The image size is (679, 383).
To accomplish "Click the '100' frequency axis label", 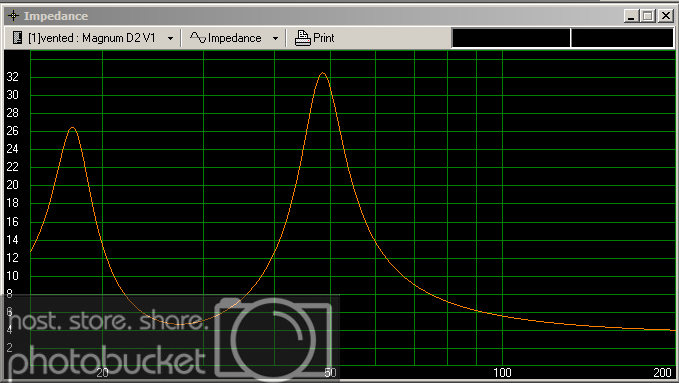I will [502, 373].
